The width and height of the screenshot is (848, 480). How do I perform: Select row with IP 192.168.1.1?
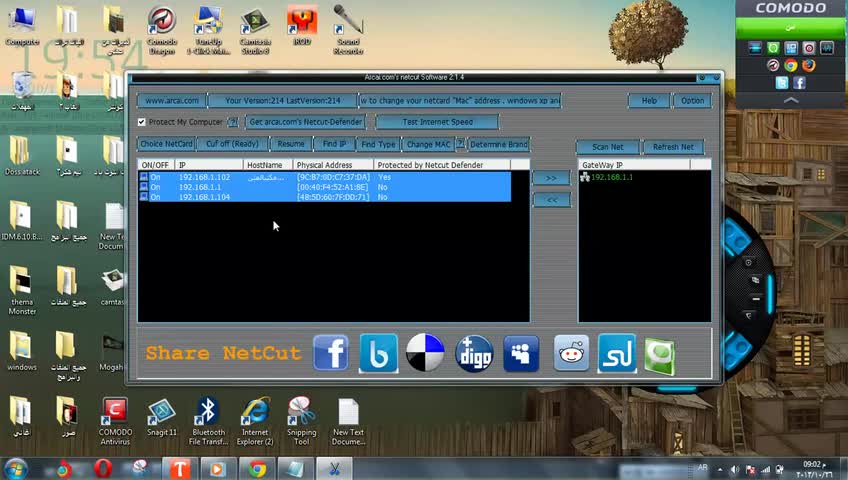(324, 187)
